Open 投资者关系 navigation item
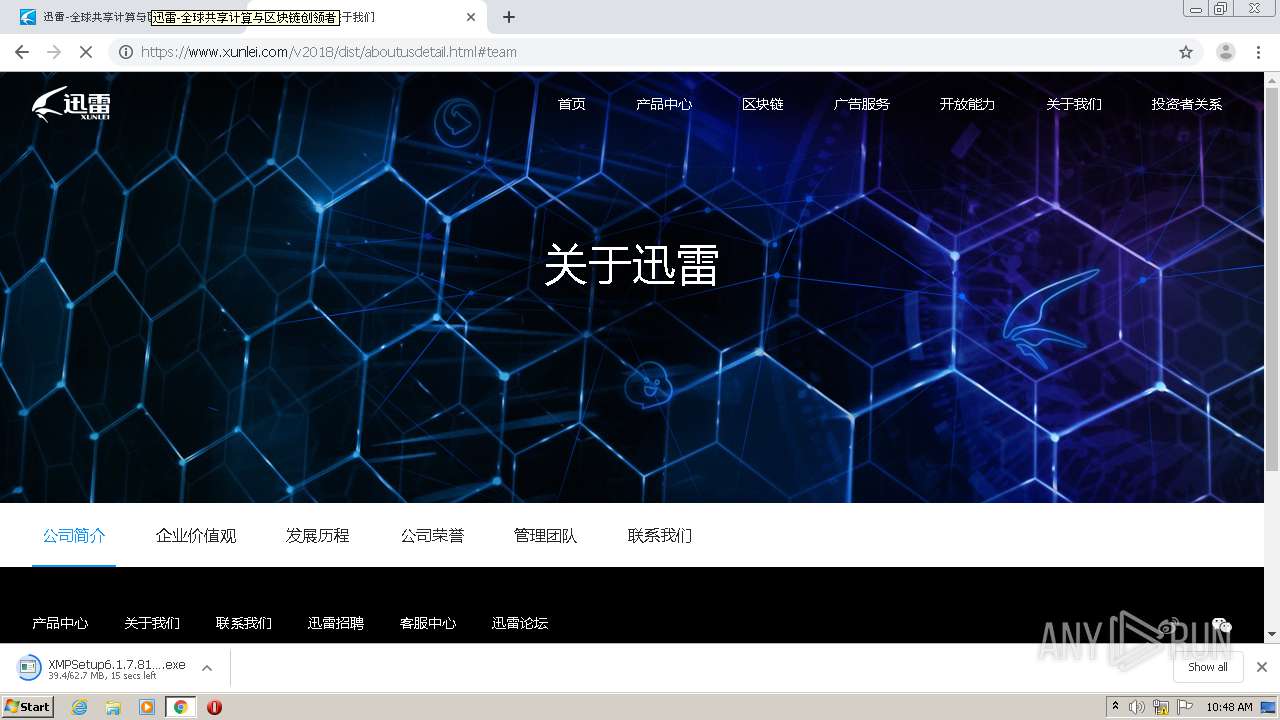1280x720 pixels. (1186, 104)
